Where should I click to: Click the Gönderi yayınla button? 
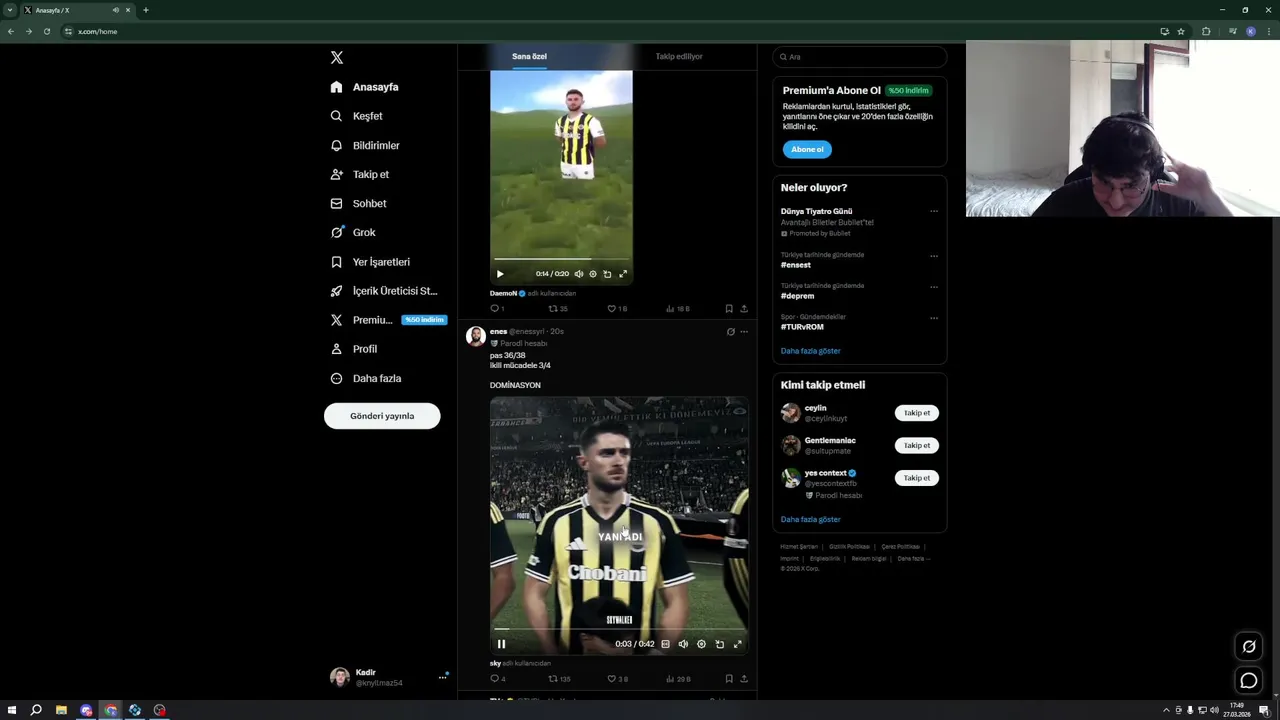tap(382, 416)
